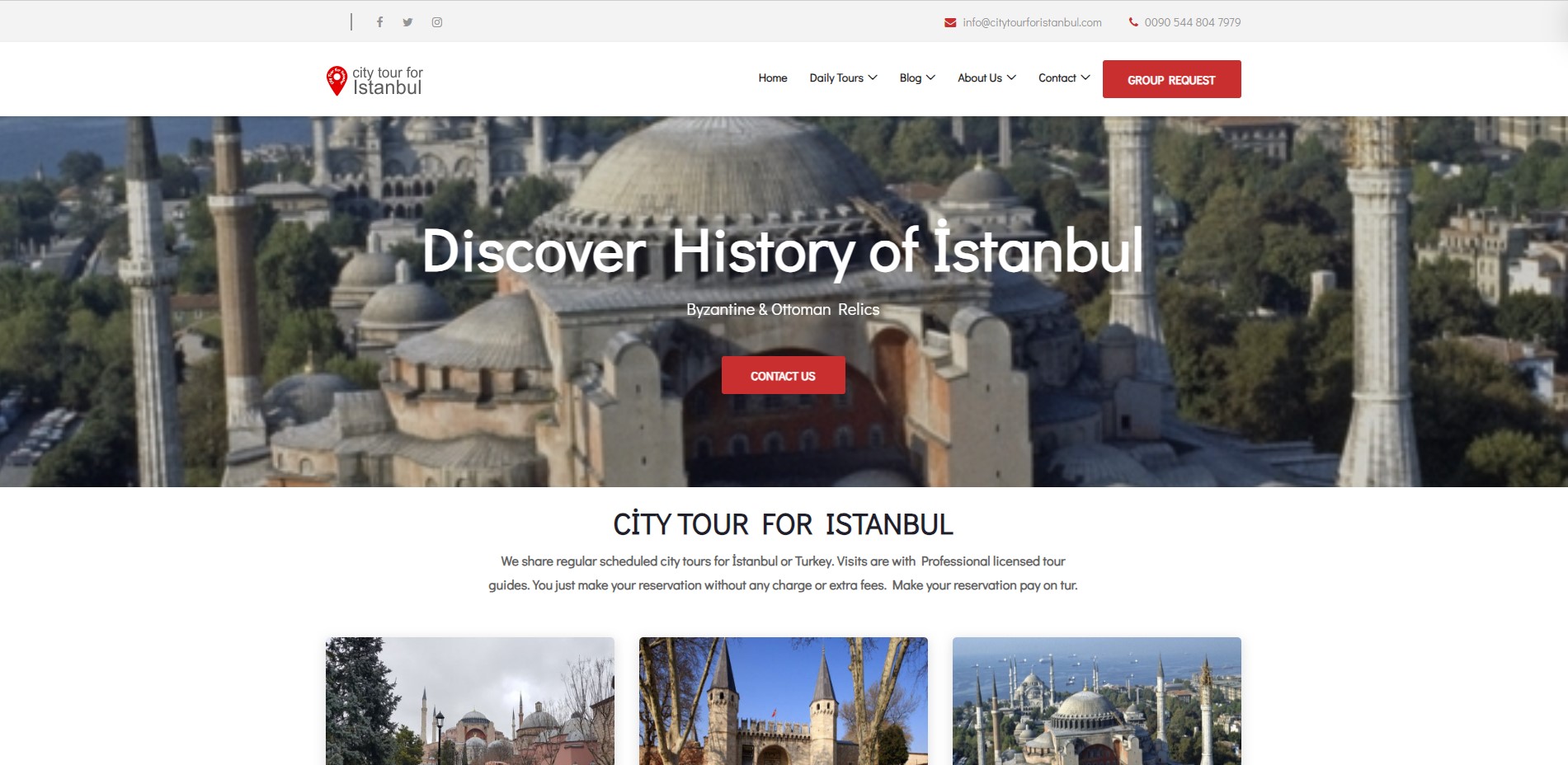Image resolution: width=1568 pixels, height=765 pixels.
Task: Click the Discover History of İstanbul heading
Action: [x=783, y=251]
